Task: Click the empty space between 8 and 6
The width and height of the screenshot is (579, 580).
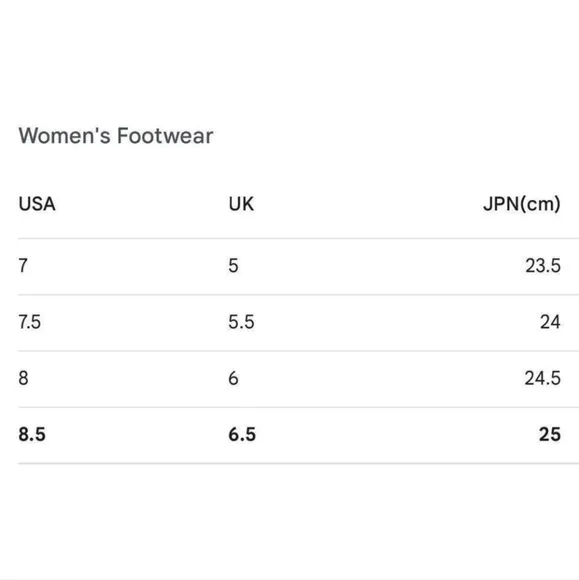Action: 128,378
